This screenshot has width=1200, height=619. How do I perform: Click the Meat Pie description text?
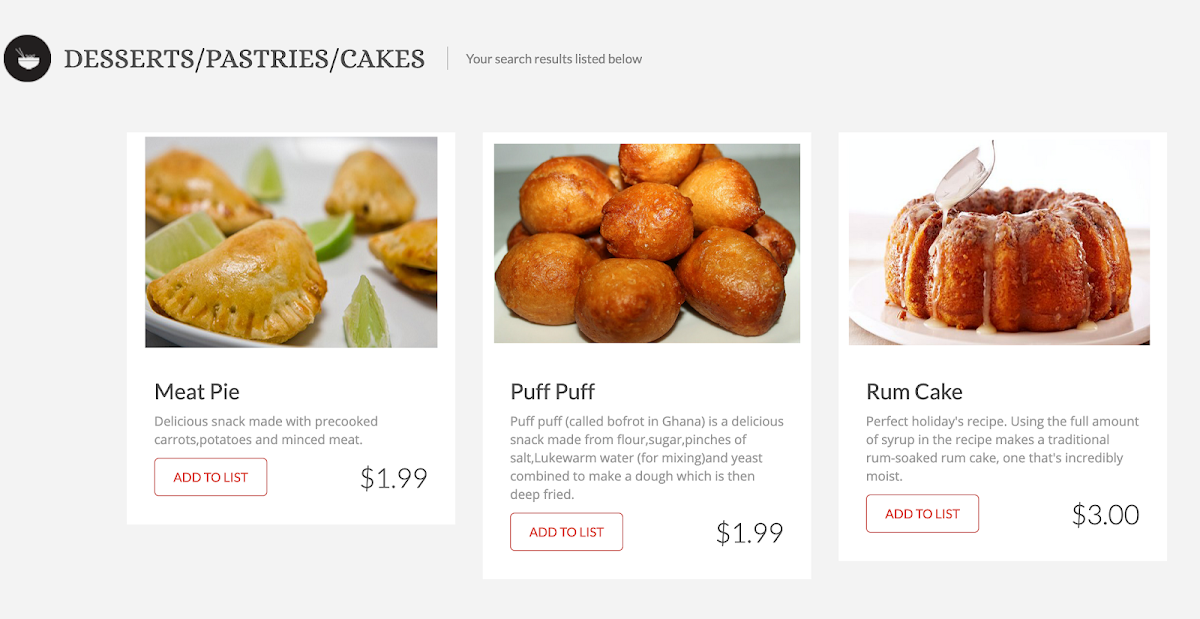tap(266, 430)
